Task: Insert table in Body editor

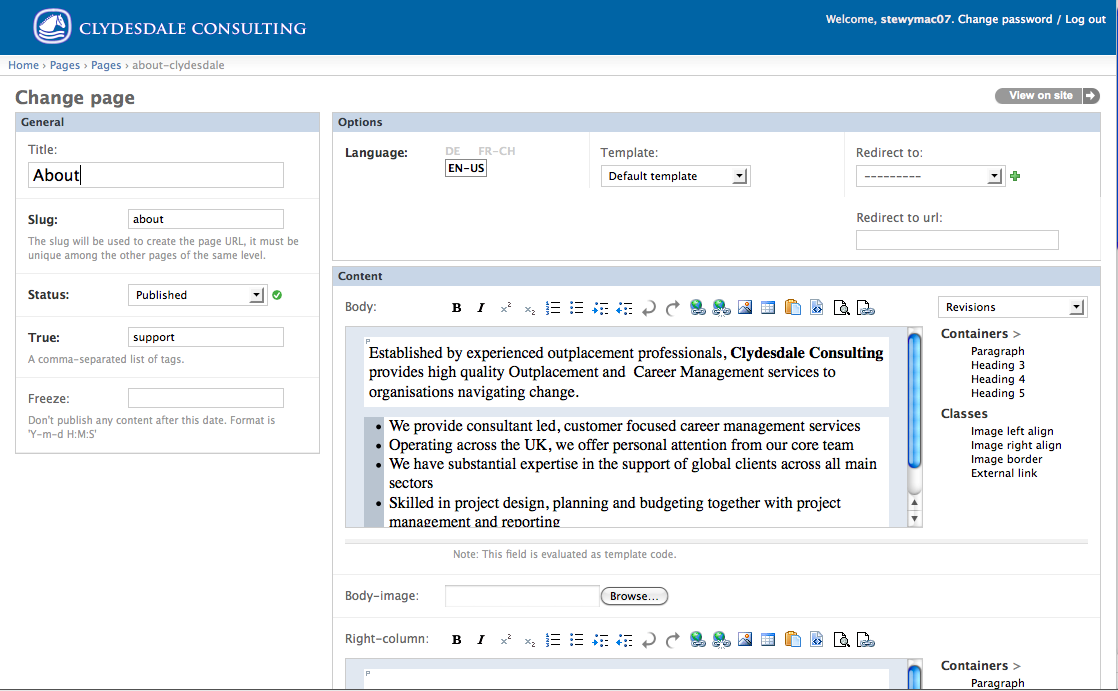Action: click(x=768, y=308)
